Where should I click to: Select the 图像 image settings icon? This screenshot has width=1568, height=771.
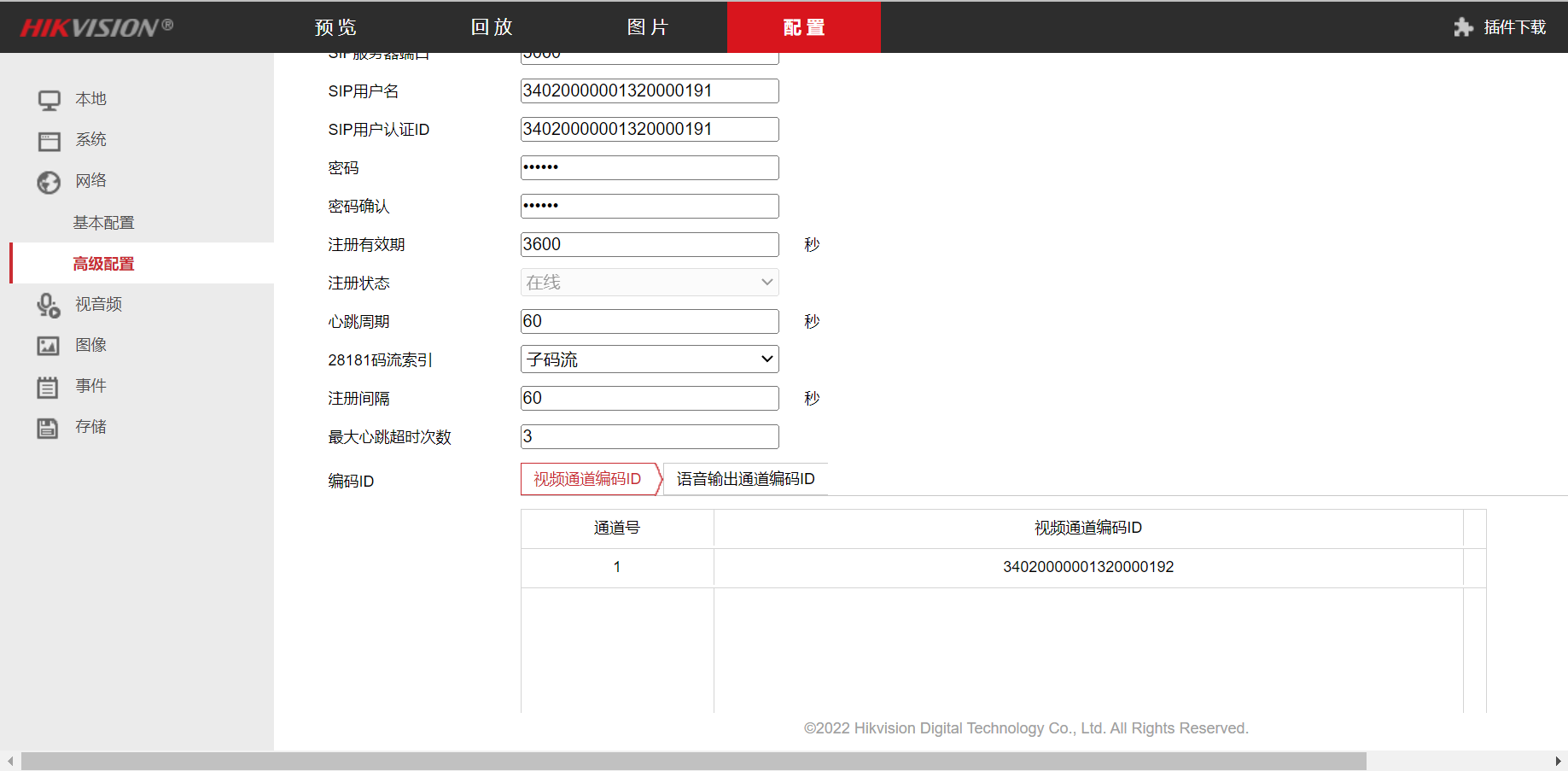(x=49, y=345)
